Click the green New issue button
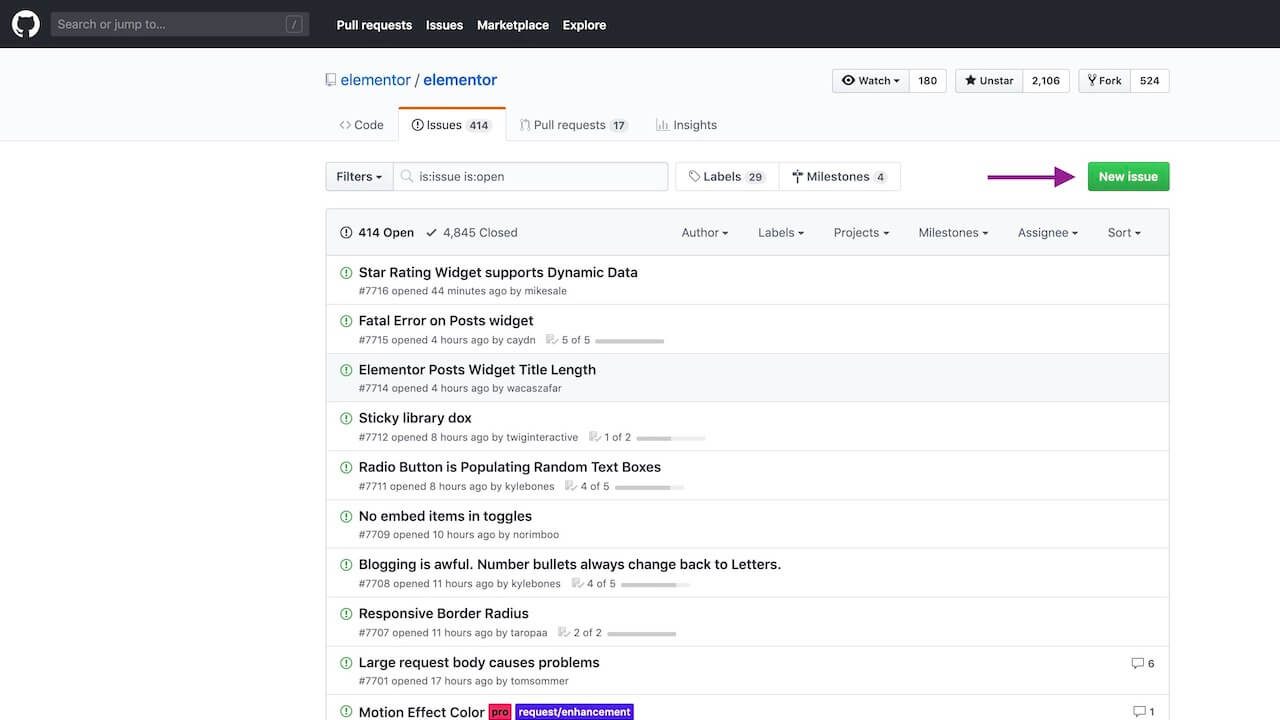The height and width of the screenshot is (720, 1280). point(1128,177)
